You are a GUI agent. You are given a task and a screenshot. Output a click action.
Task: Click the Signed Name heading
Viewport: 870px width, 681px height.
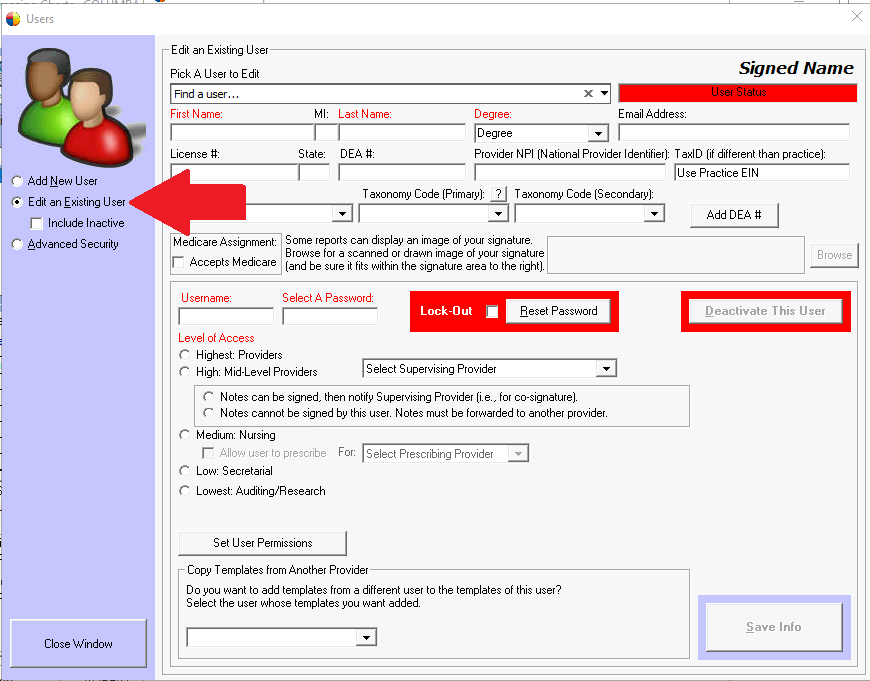pyautogui.click(x=796, y=68)
